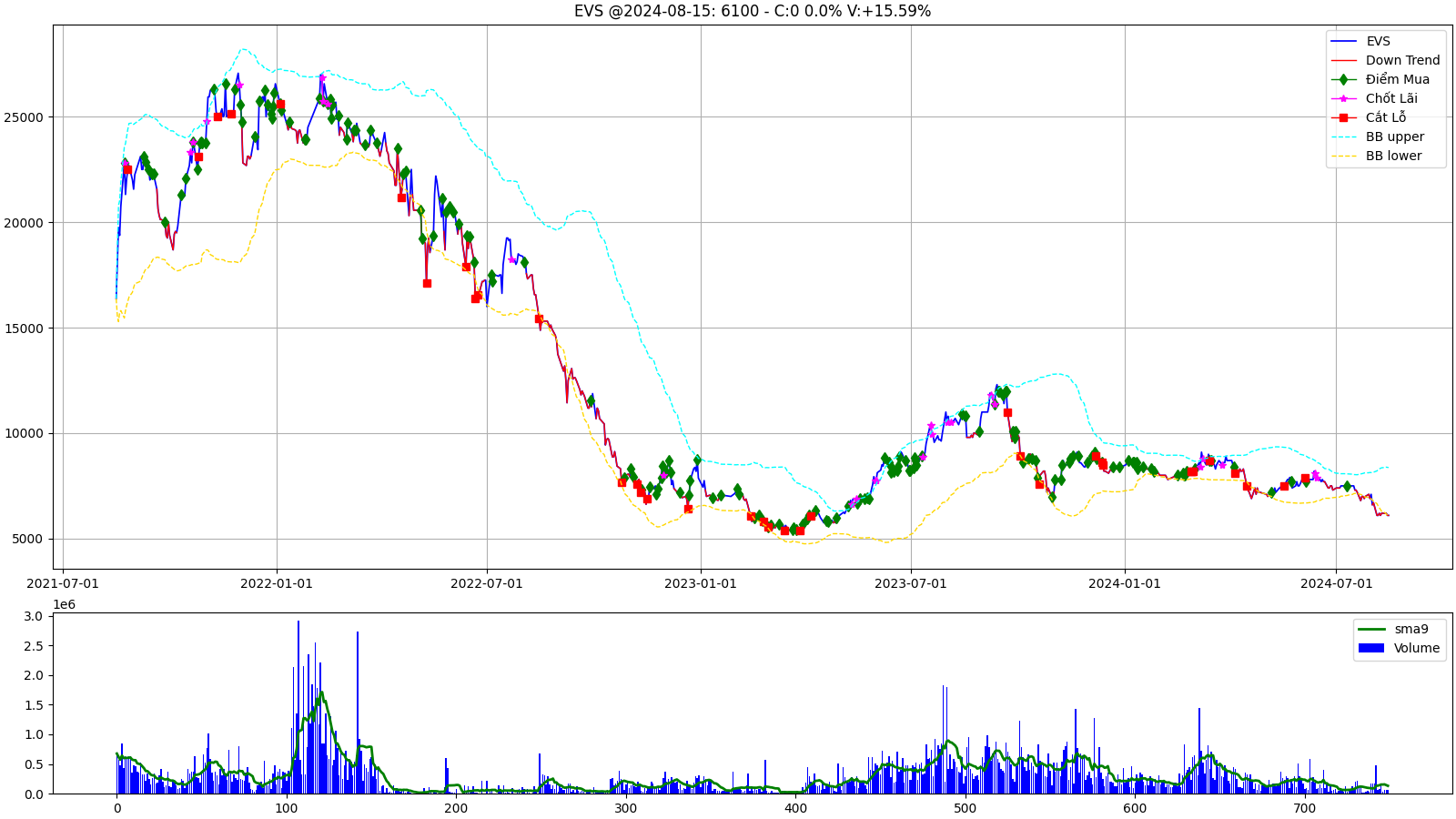Image resolution: width=1456 pixels, height=819 pixels.
Task: Click the Volume legend entry
Action: coord(1399,648)
